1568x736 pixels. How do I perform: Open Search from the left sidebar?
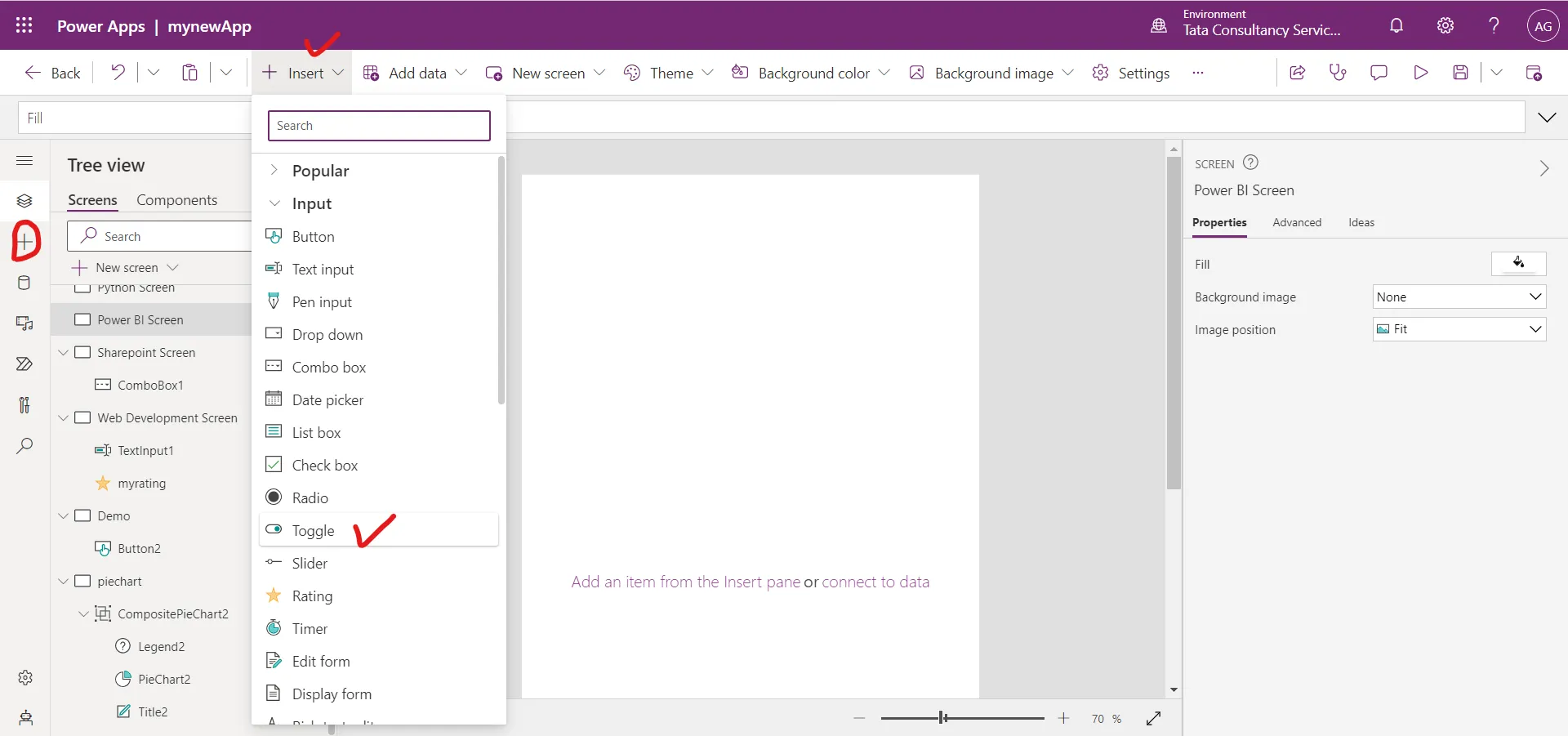click(x=24, y=446)
